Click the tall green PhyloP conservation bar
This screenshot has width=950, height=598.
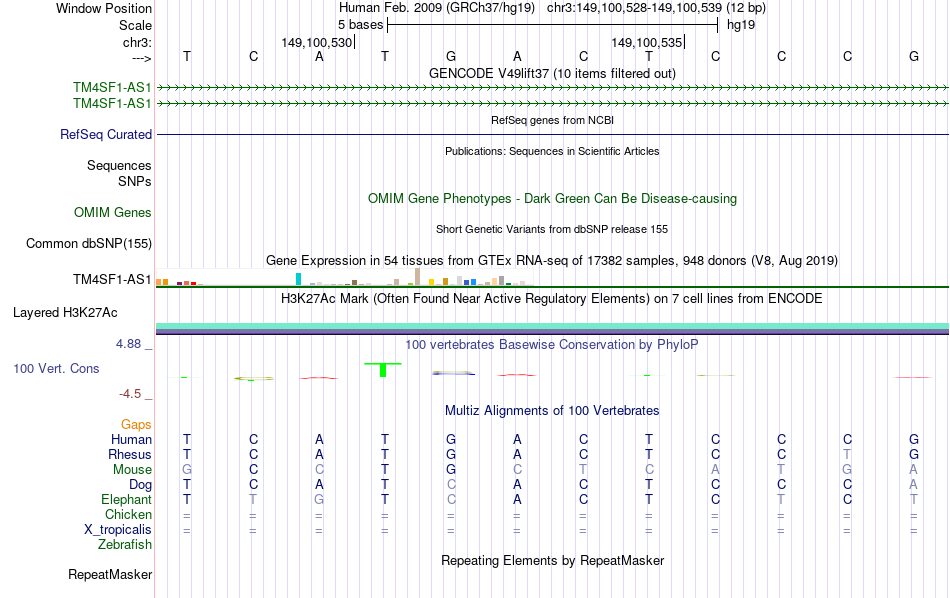point(383,370)
